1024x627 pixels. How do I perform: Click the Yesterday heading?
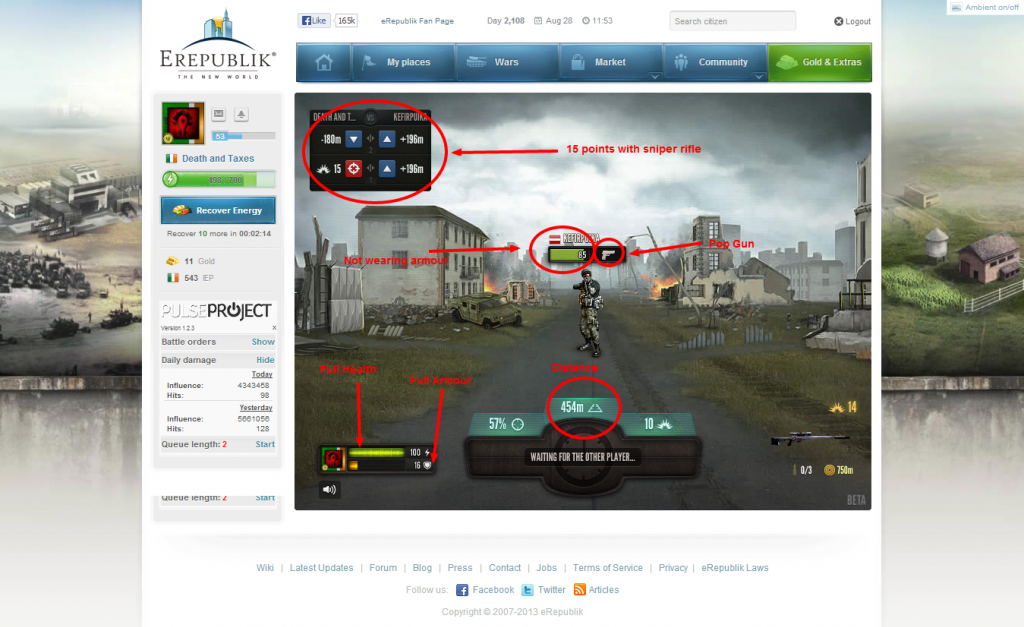[x=255, y=408]
